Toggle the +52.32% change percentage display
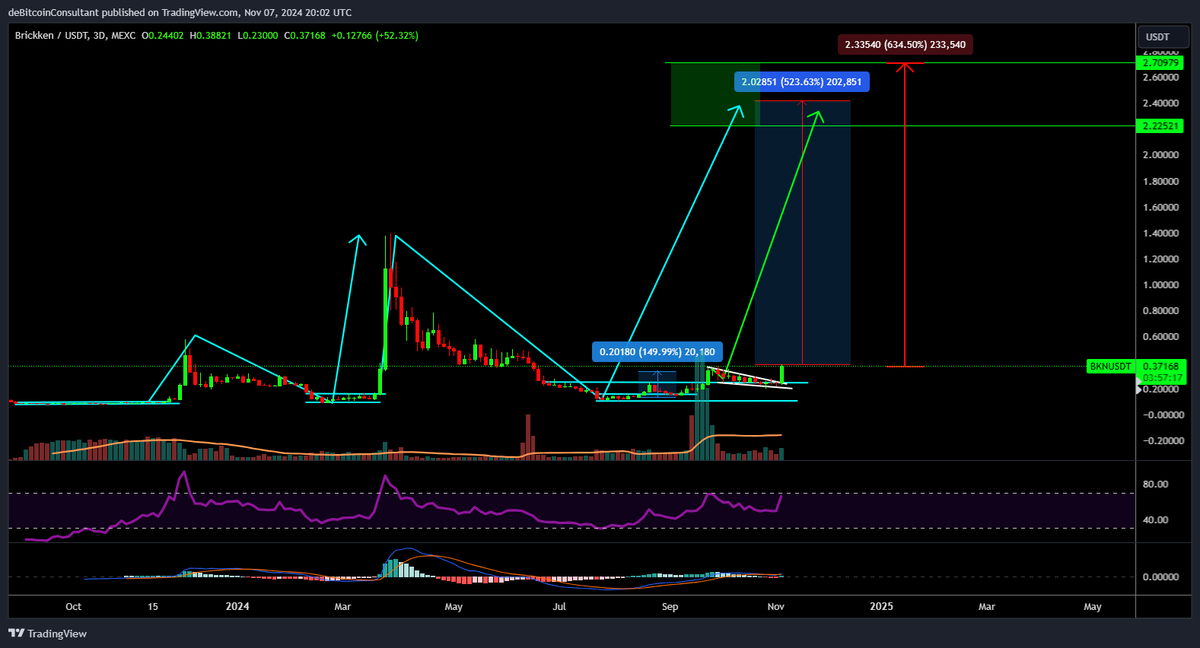This screenshot has width=1200, height=648. tap(396, 33)
